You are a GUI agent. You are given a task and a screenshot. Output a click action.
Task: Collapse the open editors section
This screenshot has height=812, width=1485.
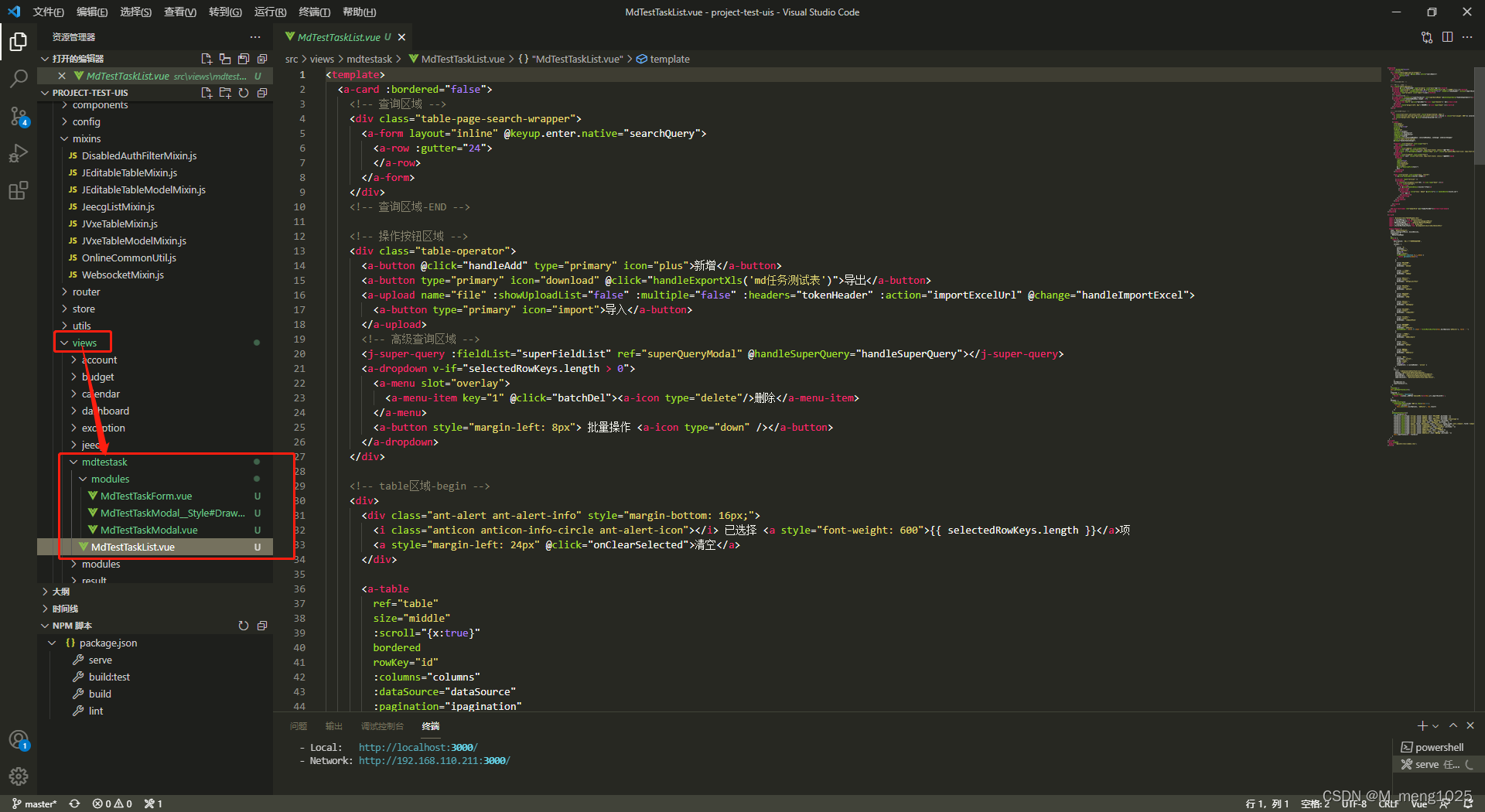point(45,59)
